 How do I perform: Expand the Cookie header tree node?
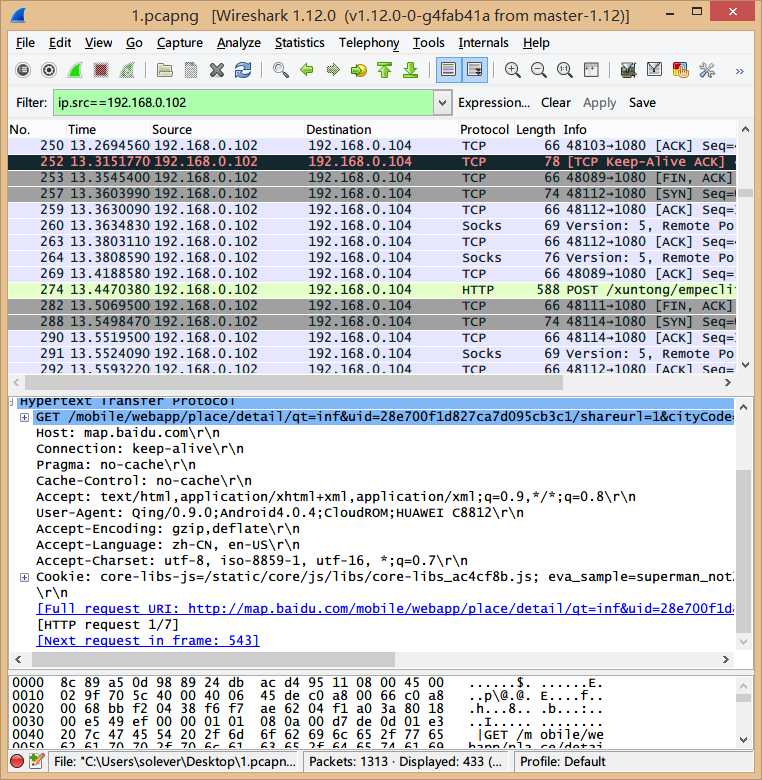point(24,577)
